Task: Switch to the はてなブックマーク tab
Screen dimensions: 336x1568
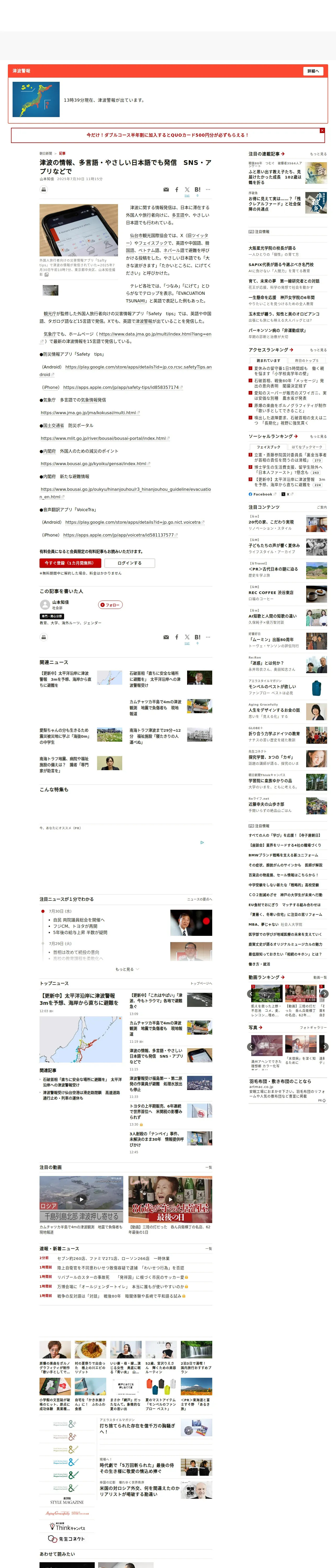Action: click(x=307, y=447)
